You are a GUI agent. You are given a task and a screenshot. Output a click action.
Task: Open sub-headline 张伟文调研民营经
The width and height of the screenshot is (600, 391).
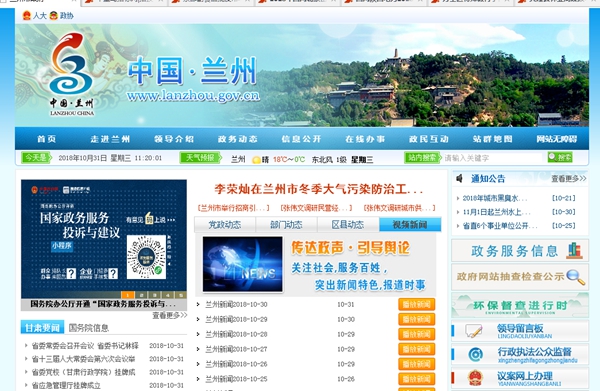tap(316, 208)
